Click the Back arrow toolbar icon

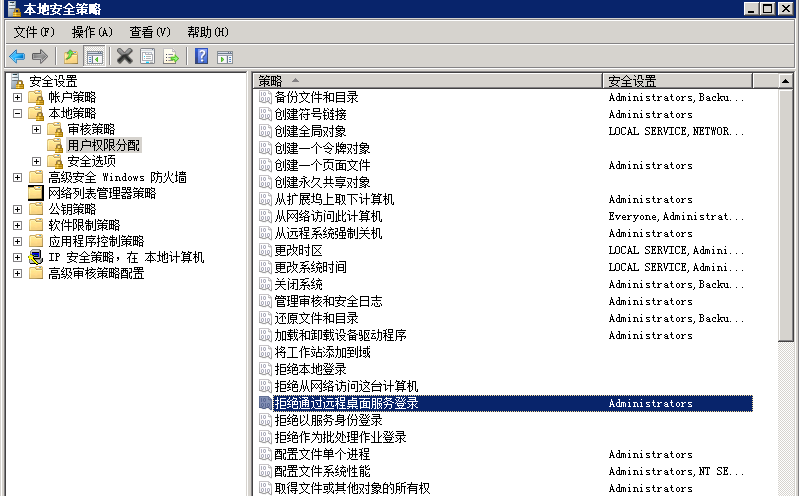coord(17,56)
